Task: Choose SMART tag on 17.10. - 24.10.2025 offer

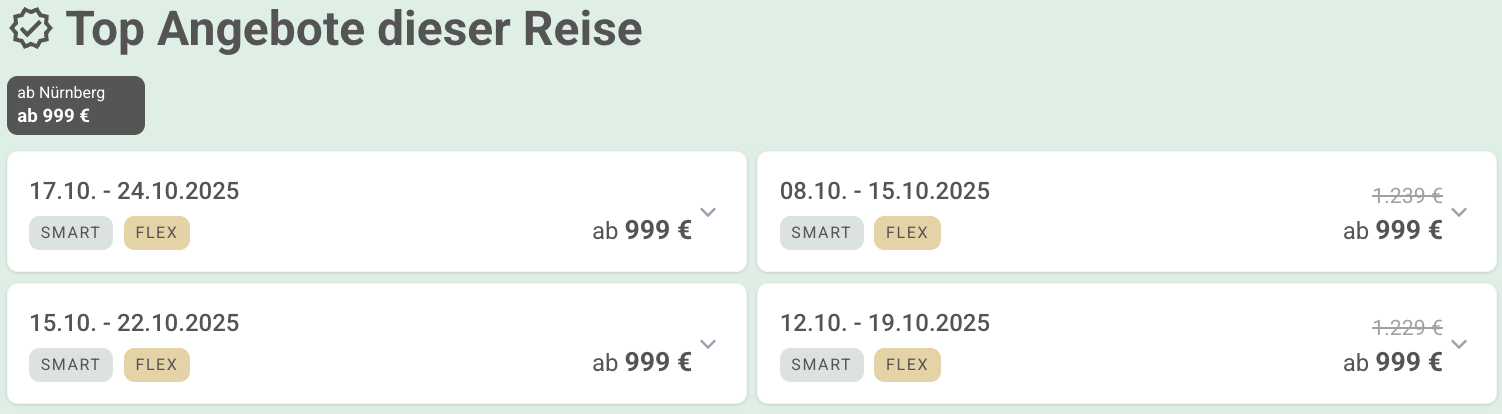Action: pyautogui.click(x=71, y=233)
